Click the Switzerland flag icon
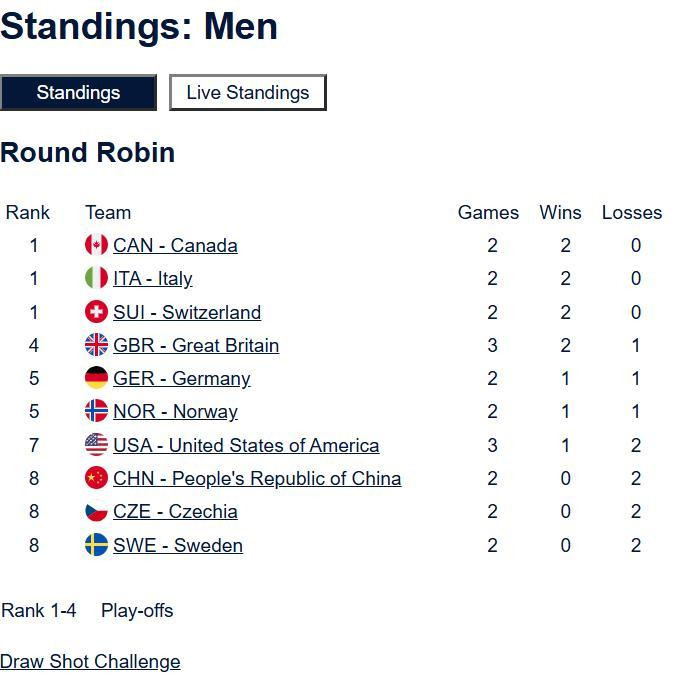Viewport: 690px width, 680px height. (96, 312)
